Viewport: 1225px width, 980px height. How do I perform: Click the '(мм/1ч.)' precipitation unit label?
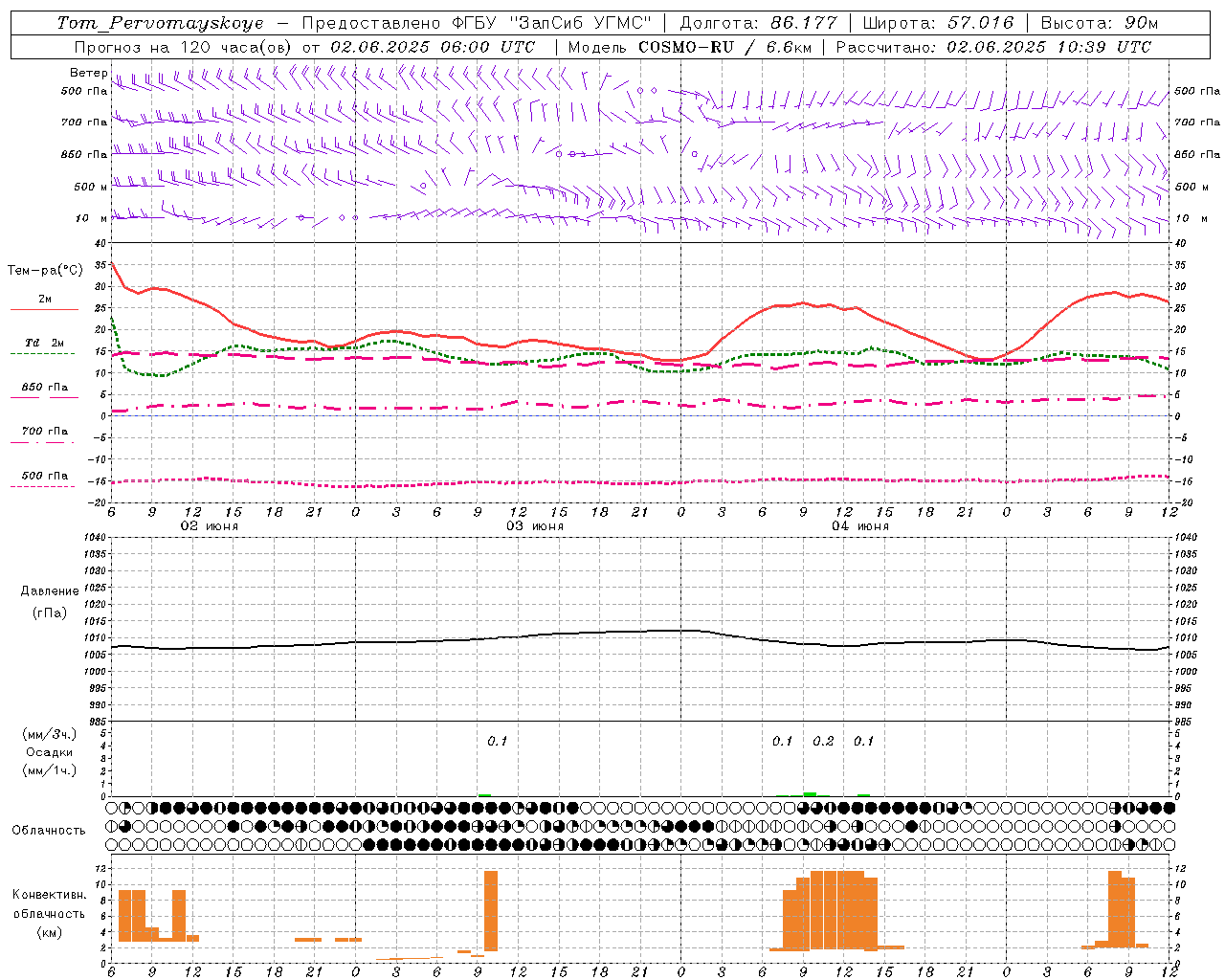coord(49,771)
